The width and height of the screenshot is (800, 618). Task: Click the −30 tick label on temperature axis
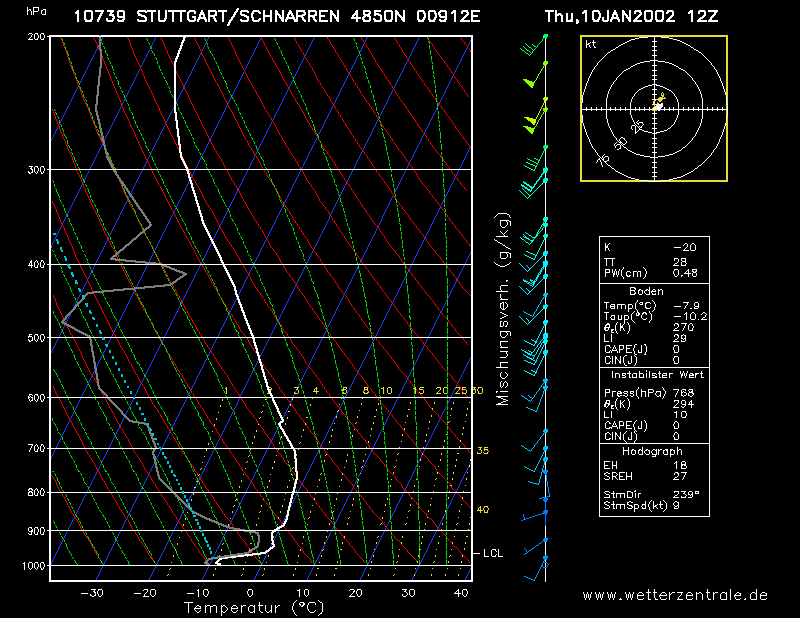pos(92,593)
